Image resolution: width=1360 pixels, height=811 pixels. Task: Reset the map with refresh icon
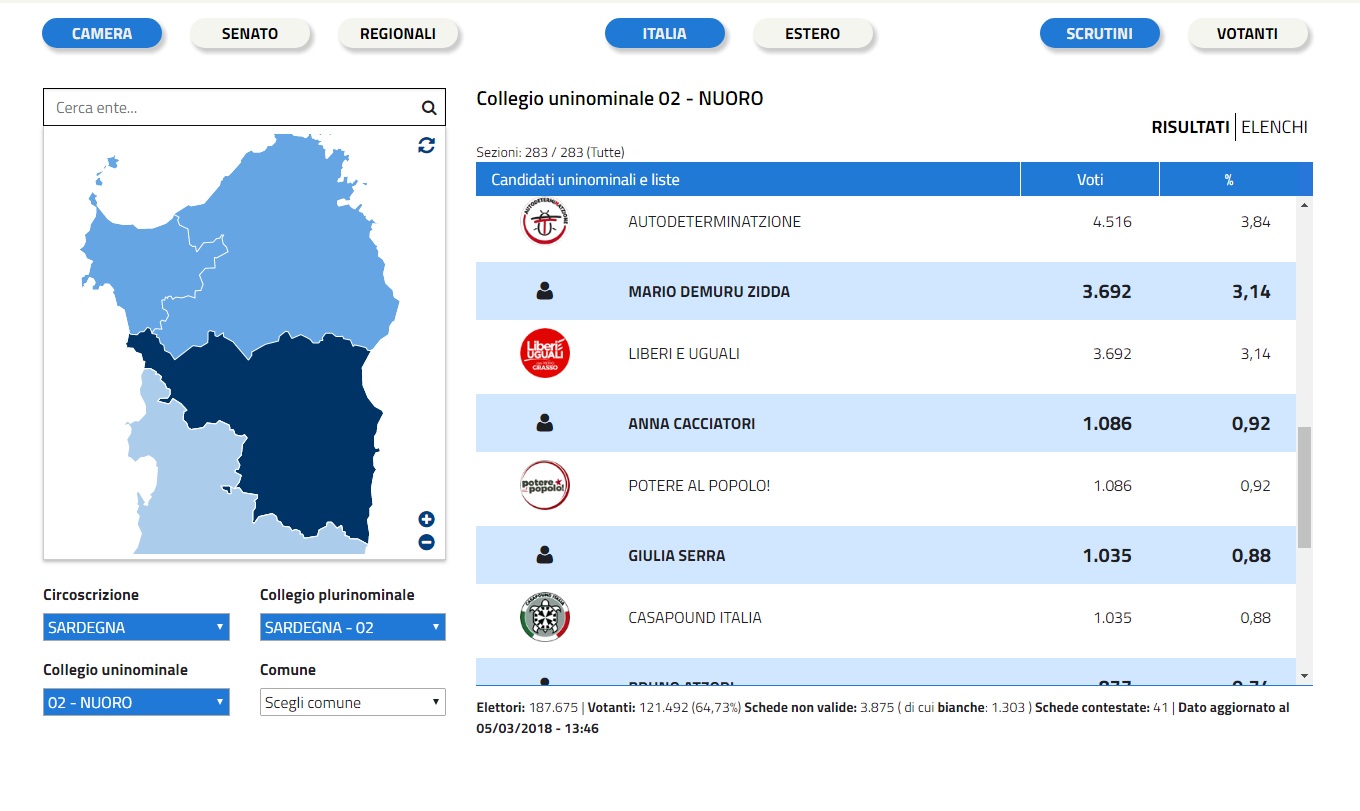coord(427,145)
